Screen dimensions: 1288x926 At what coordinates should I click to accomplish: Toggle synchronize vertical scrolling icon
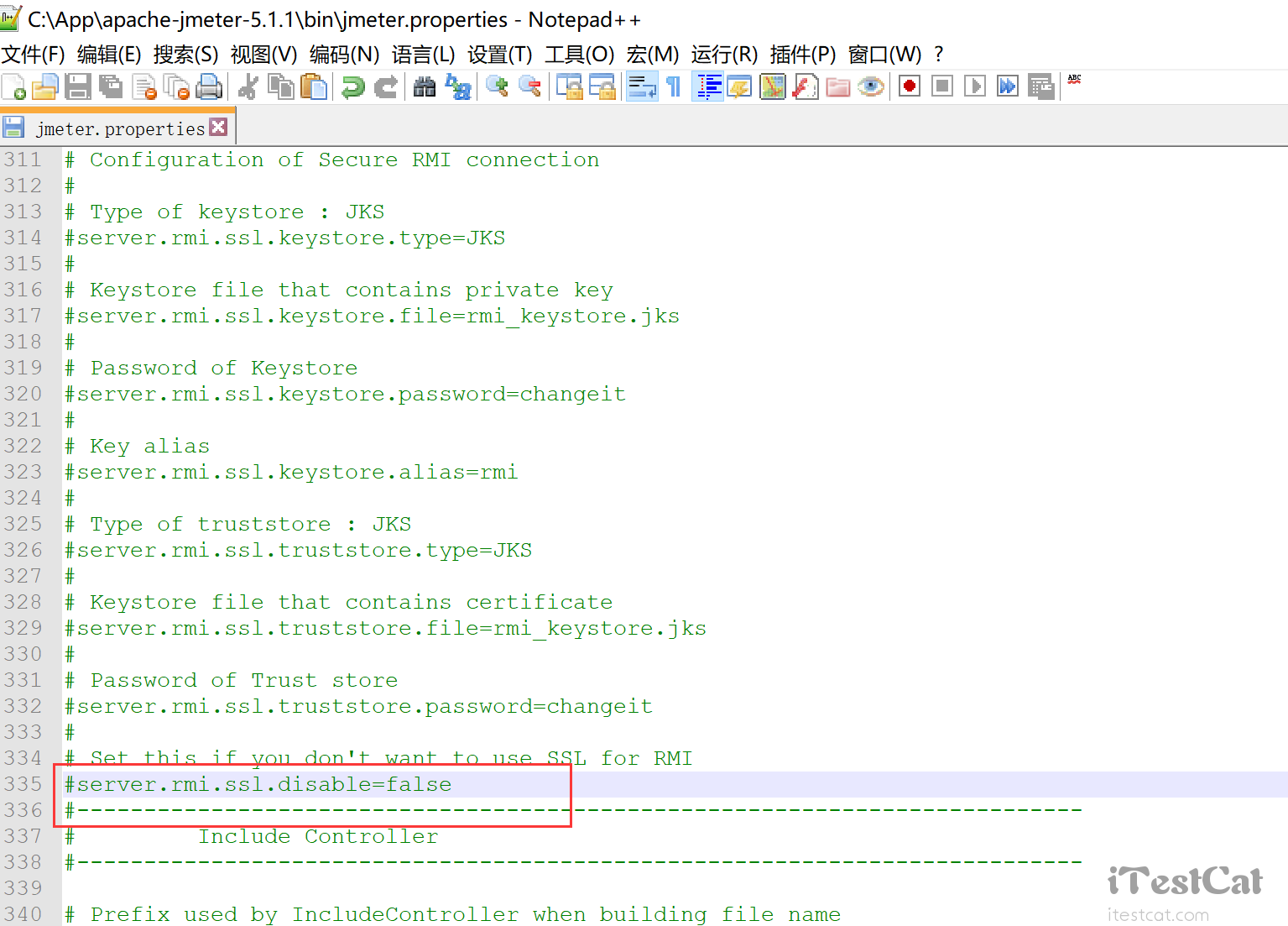click(x=570, y=86)
